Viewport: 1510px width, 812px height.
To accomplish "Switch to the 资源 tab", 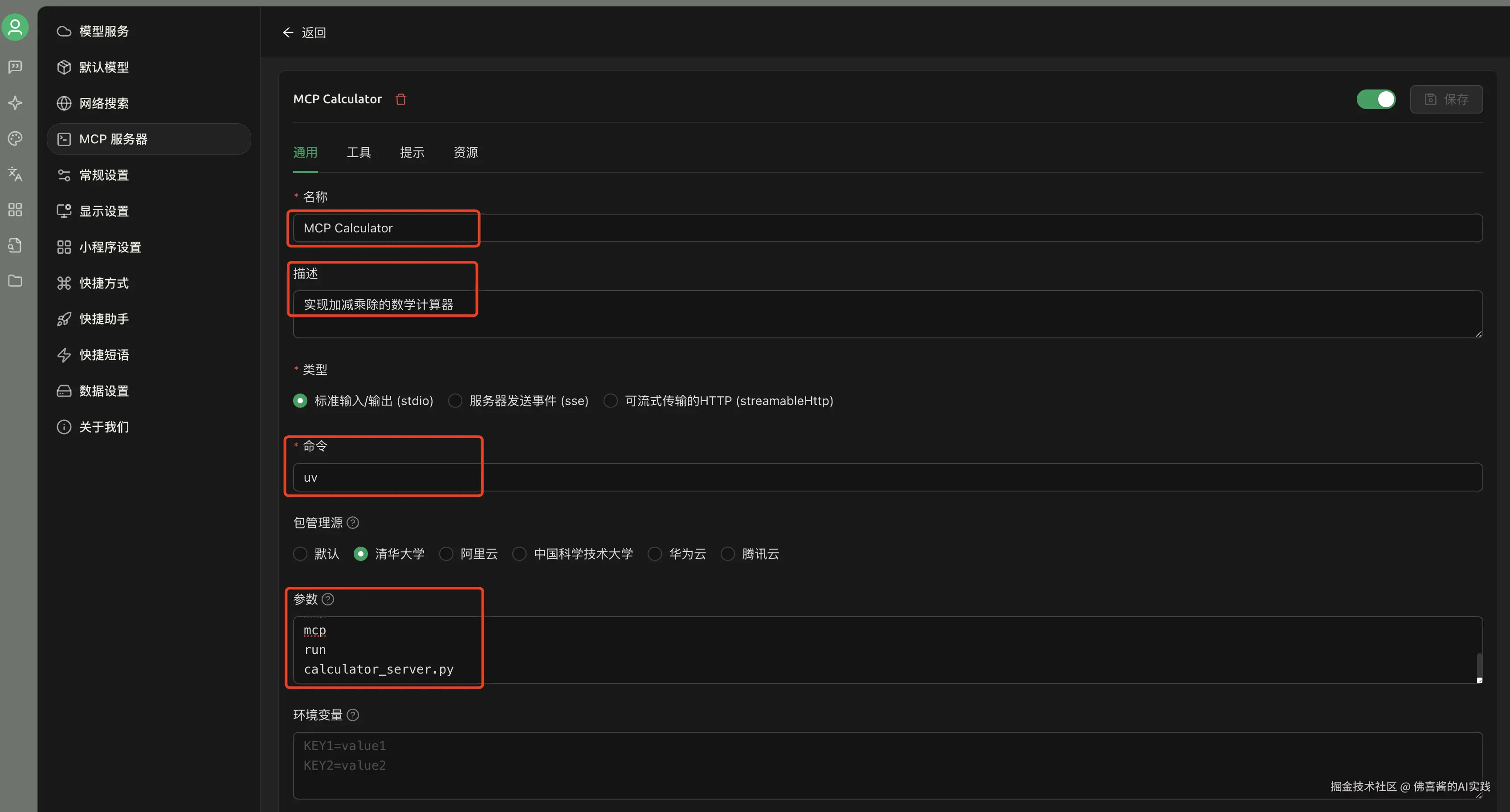I will pos(465,152).
